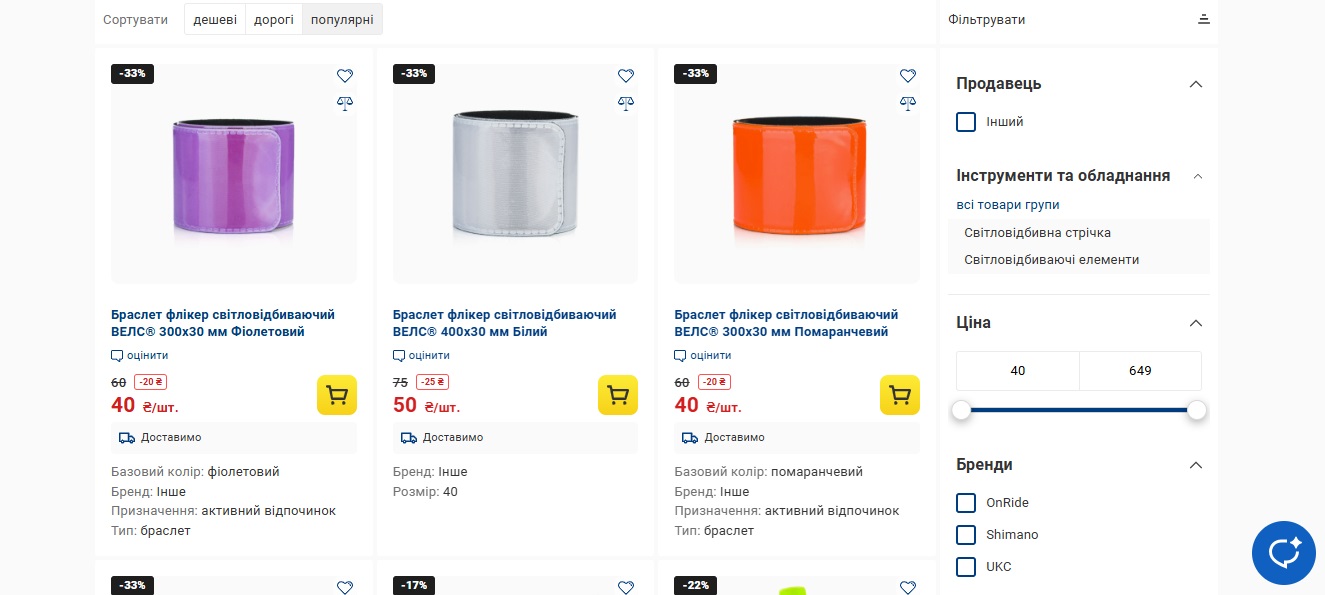
Task: Add purple bracelet to cart
Action: coord(337,395)
